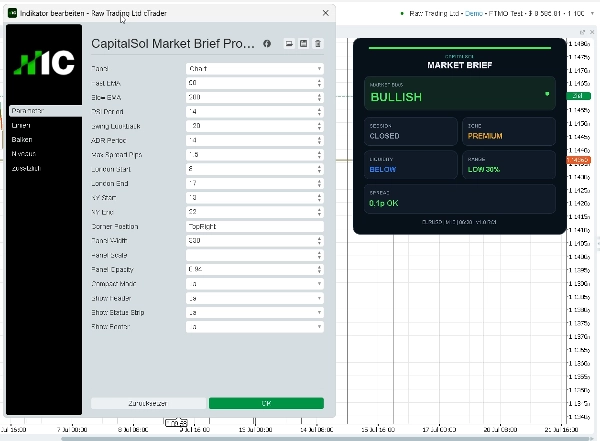Viewport: 600px width, 441px height.
Task: Expand the account selector dropdown arrow
Action: [x=592, y=13]
